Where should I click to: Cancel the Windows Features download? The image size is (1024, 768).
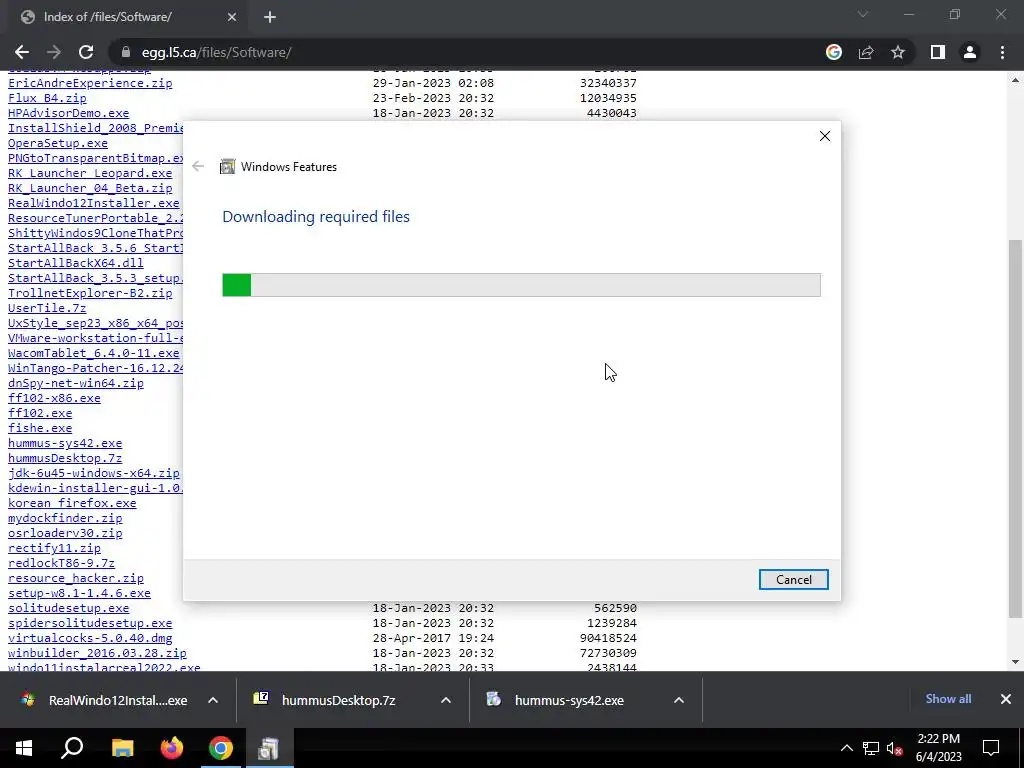click(x=793, y=580)
